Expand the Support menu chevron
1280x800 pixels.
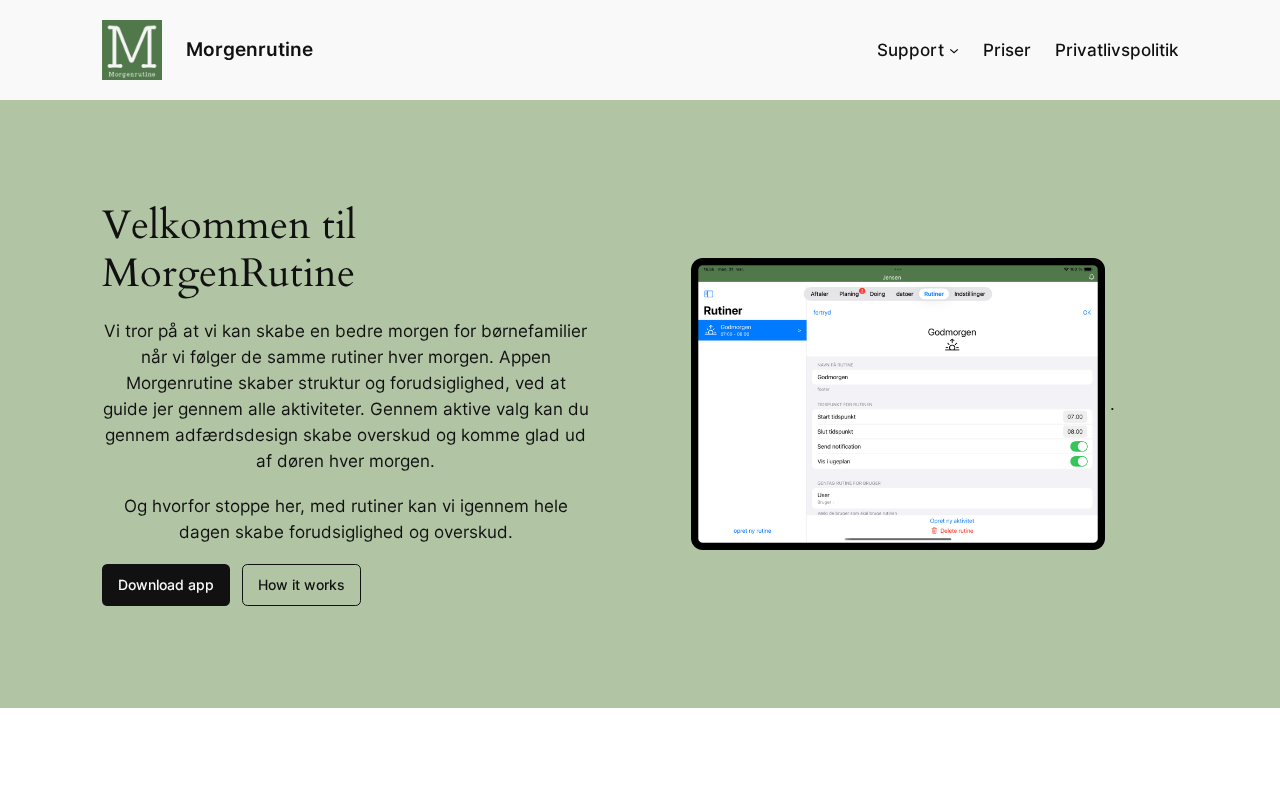pos(954,51)
